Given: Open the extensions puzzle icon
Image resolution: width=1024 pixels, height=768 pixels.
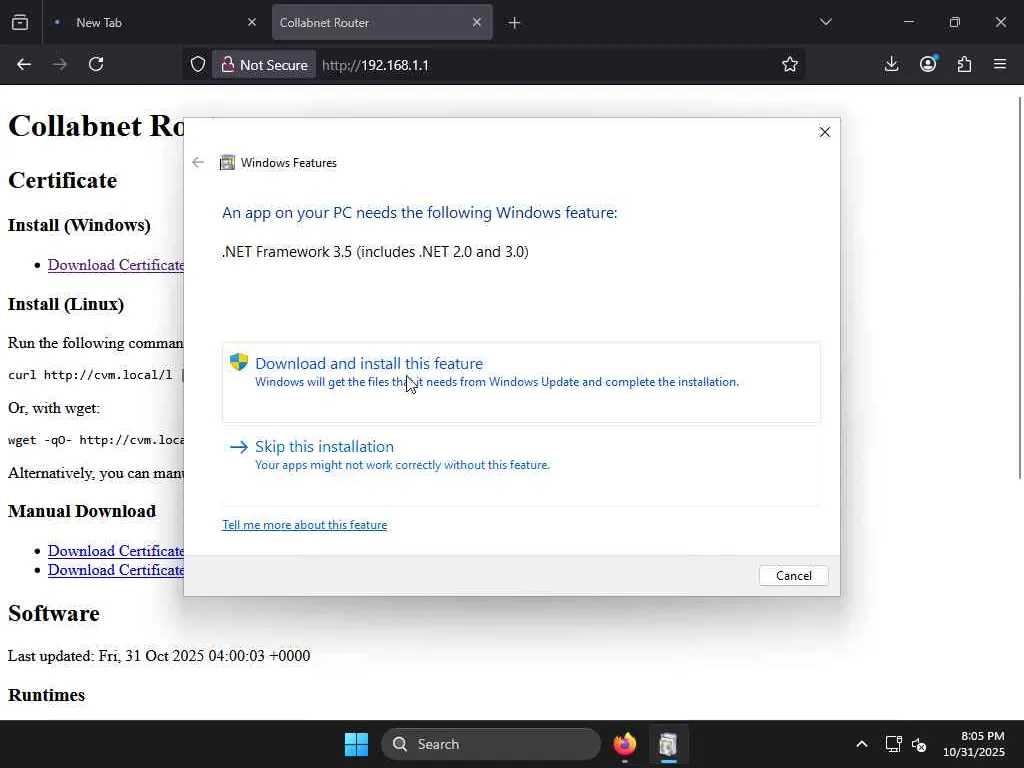Looking at the screenshot, I should coord(964,65).
